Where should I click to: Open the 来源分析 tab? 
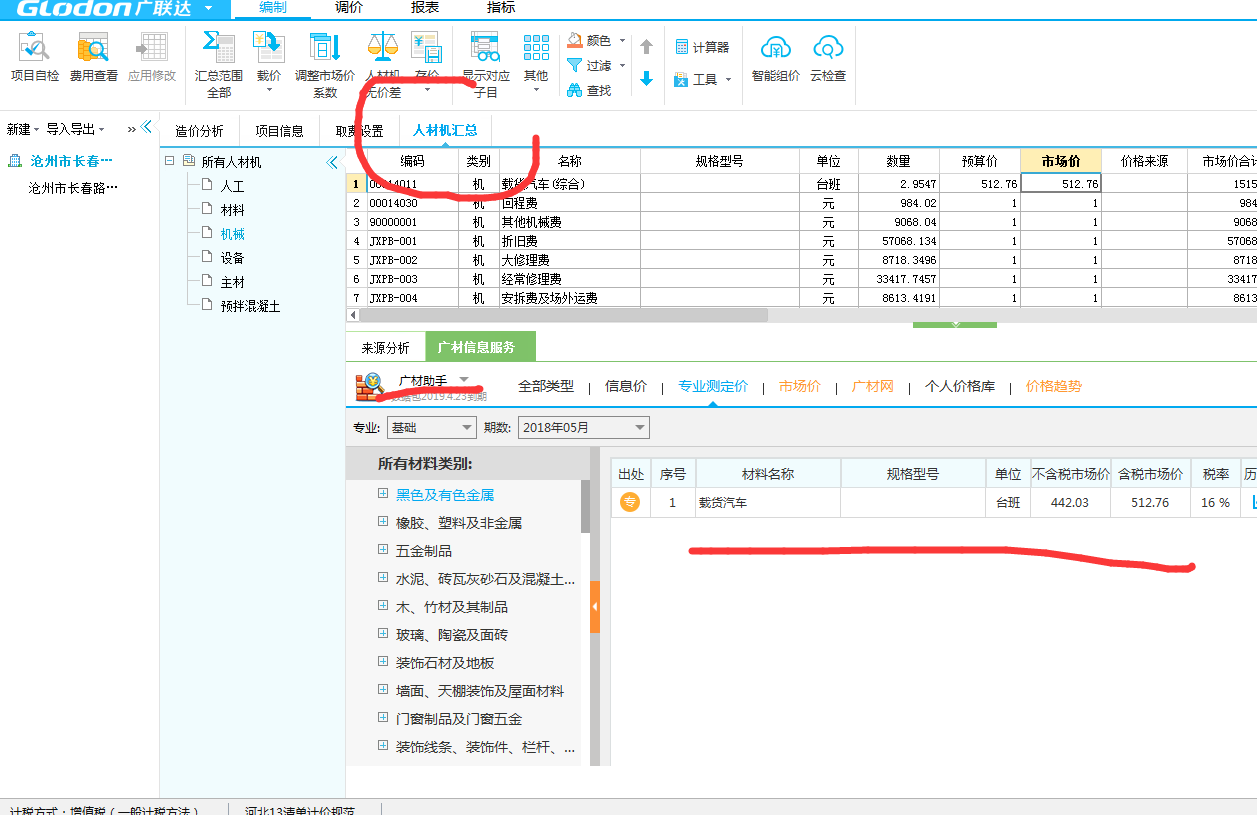[385, 348]
